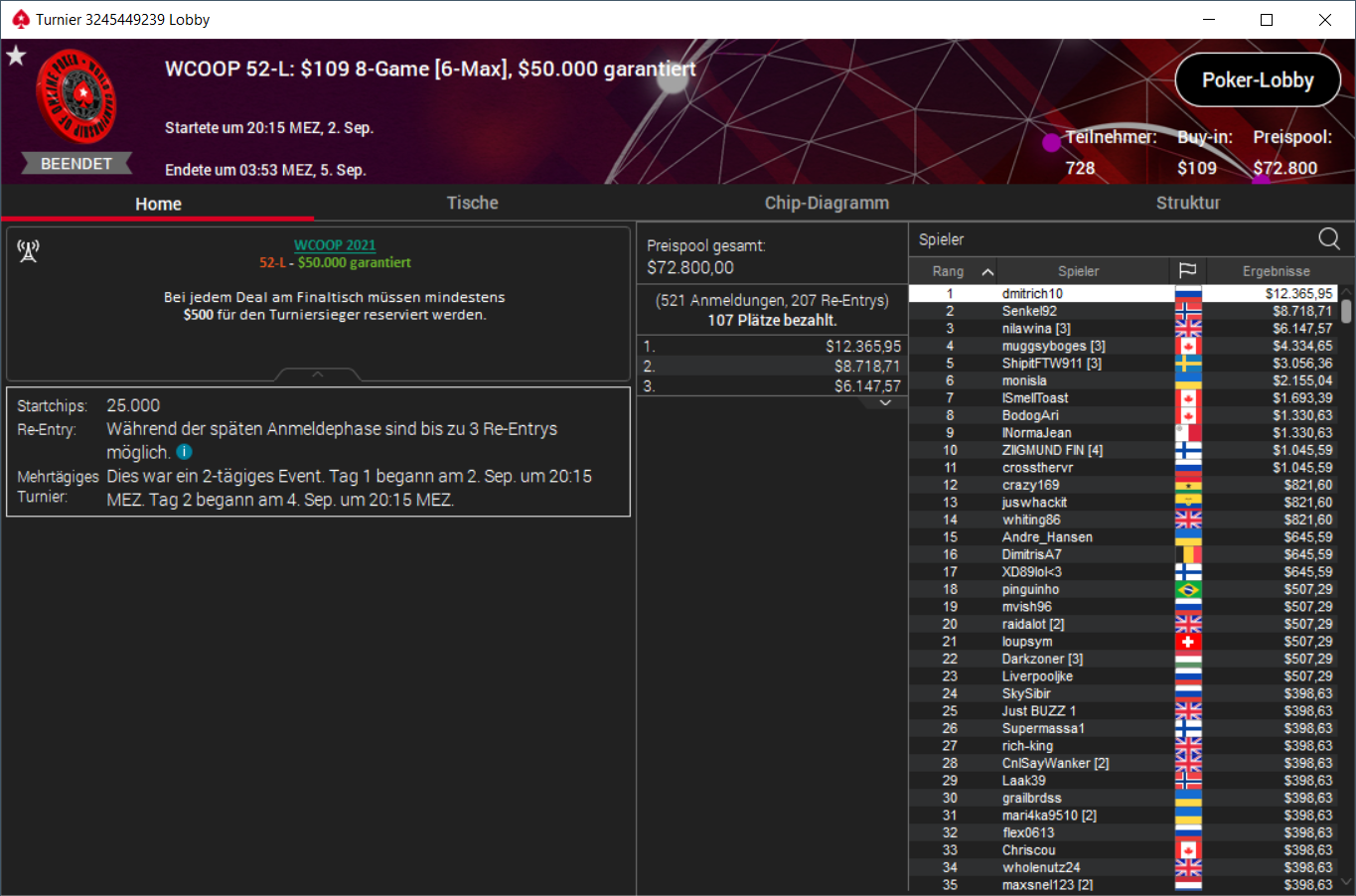Open the Chip-Diagramm tab
The height and width of the screenshot is (896, 1356).
click(827, 203)
